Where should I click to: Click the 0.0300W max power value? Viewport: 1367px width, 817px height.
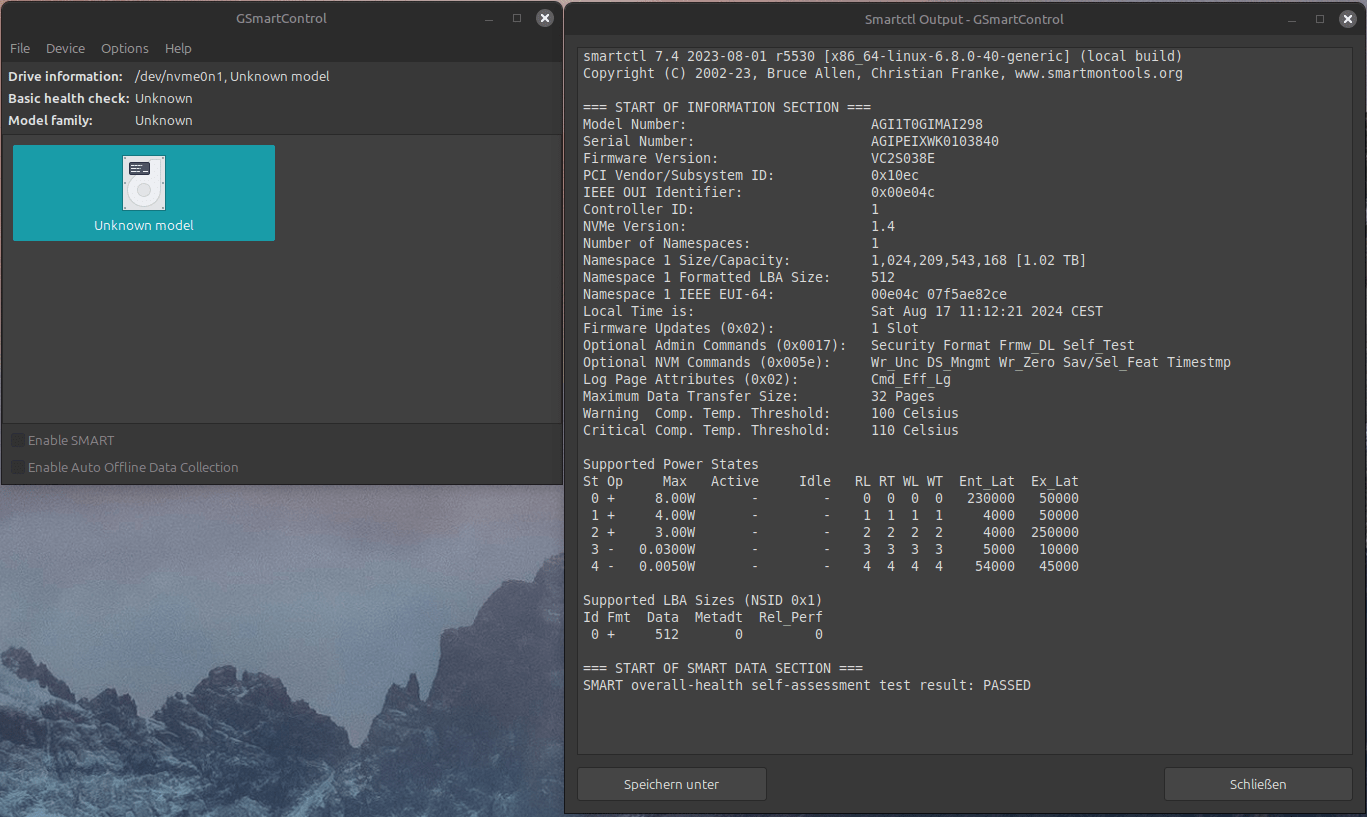click(x=667, y=549)
